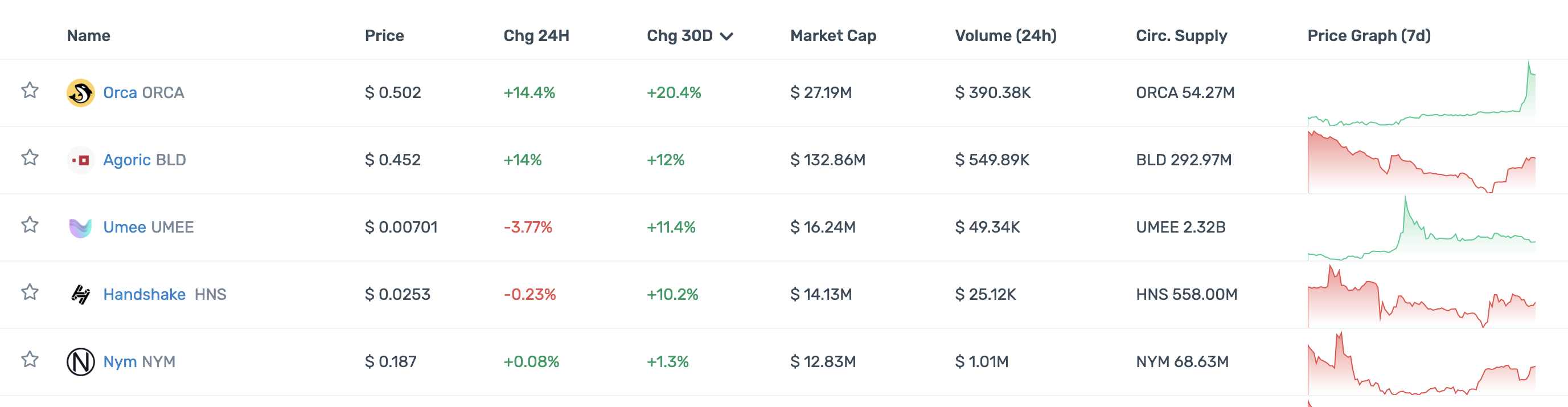Click the Handshake coin logo icon

coord(80,295)
